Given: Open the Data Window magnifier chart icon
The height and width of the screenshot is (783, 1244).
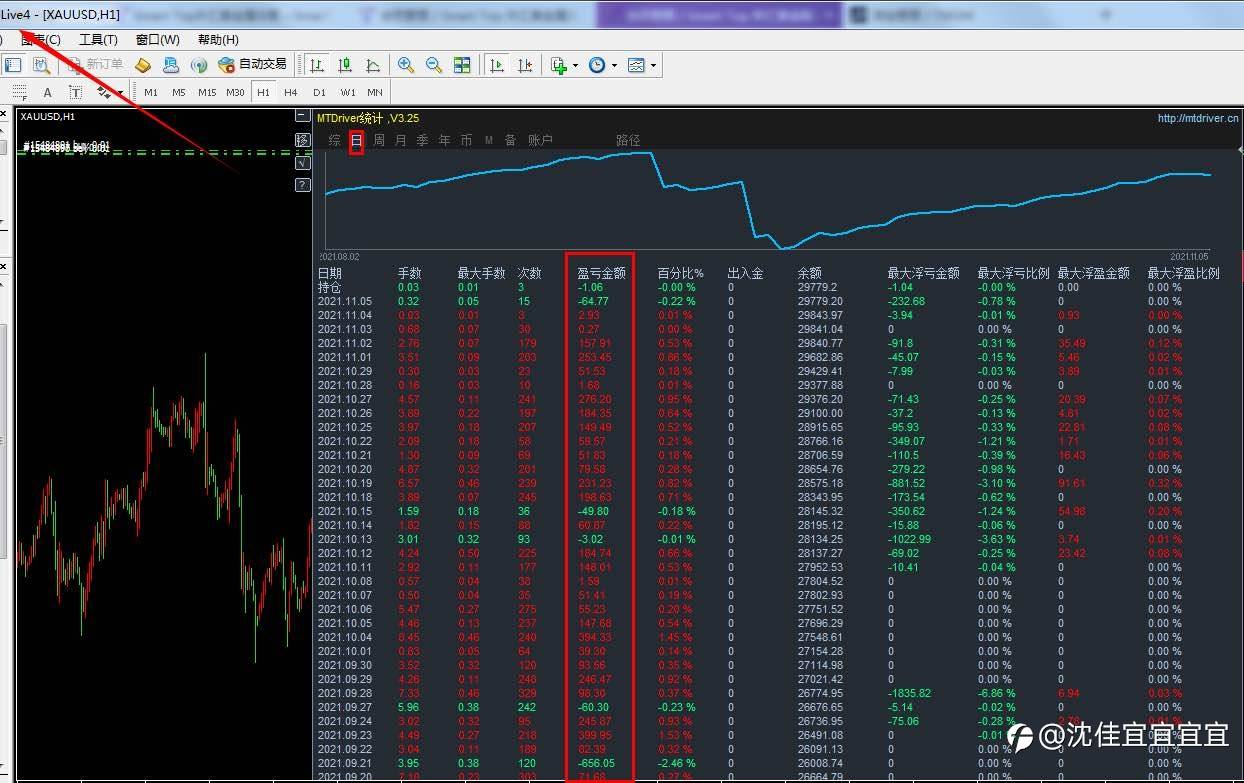Looking at the screenshot, I should point(41,65).
